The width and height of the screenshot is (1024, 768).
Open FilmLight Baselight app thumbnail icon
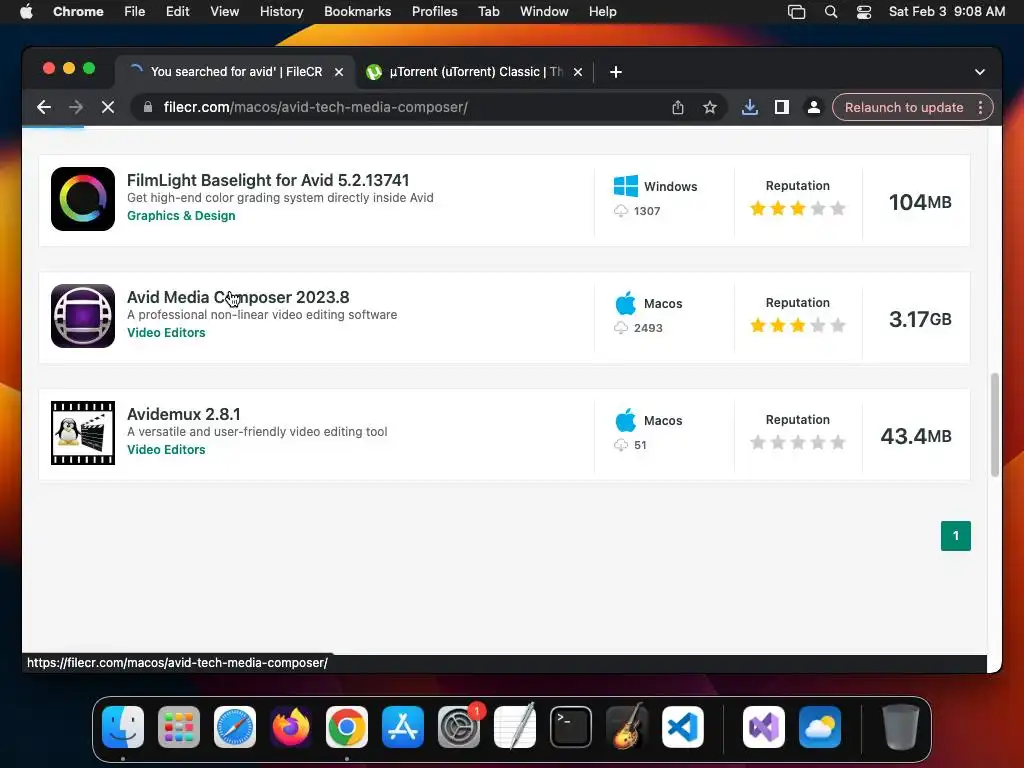[83, 199]
